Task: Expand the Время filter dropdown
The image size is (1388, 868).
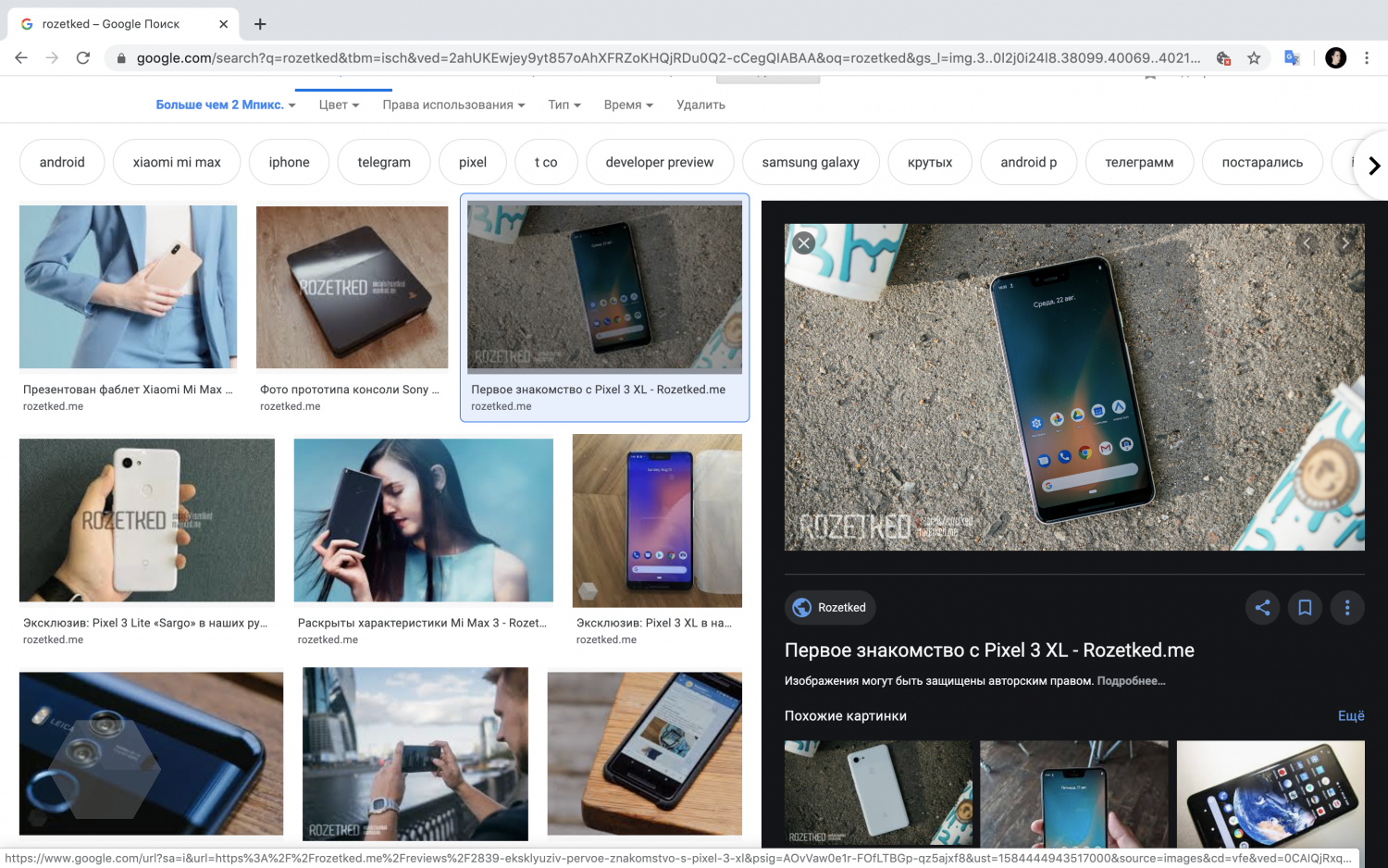Action: [628, 105]
